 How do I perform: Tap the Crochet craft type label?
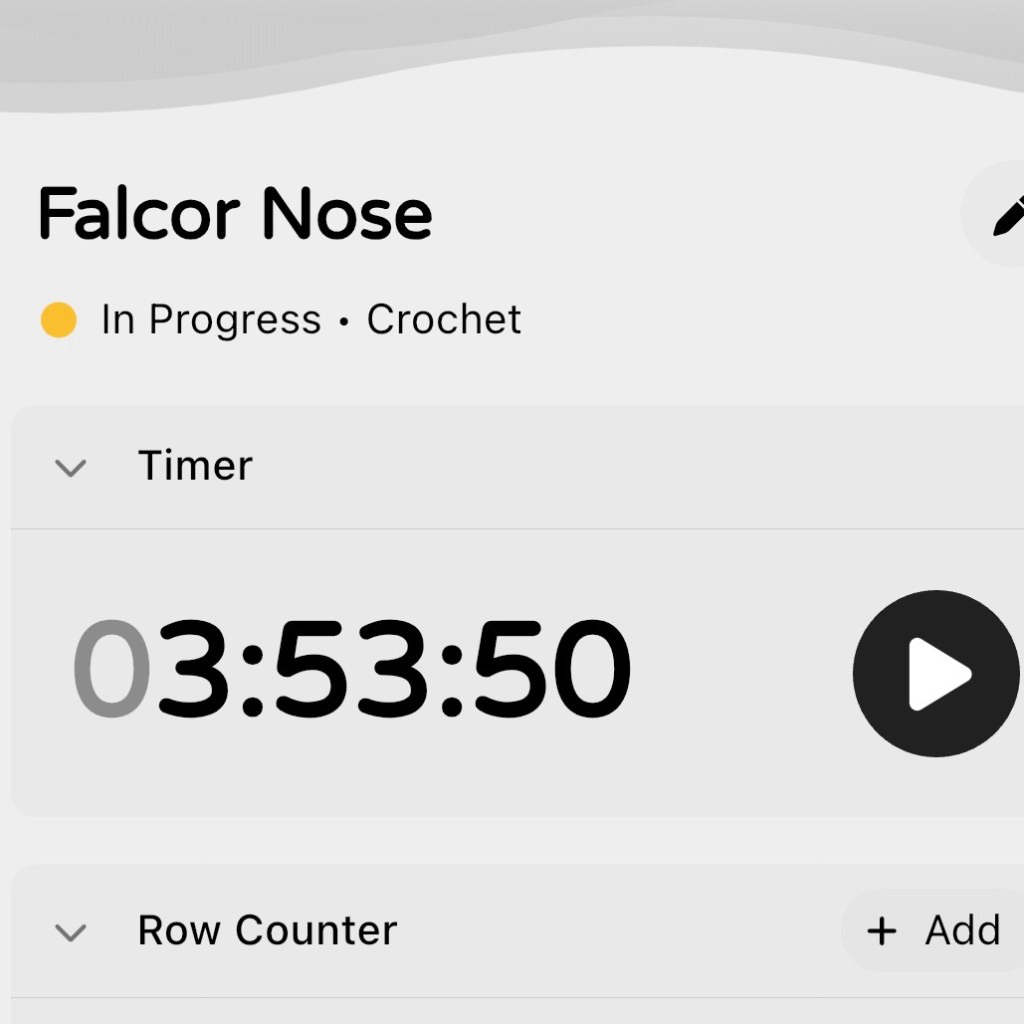pyautogui.click(x=444, y=320)
